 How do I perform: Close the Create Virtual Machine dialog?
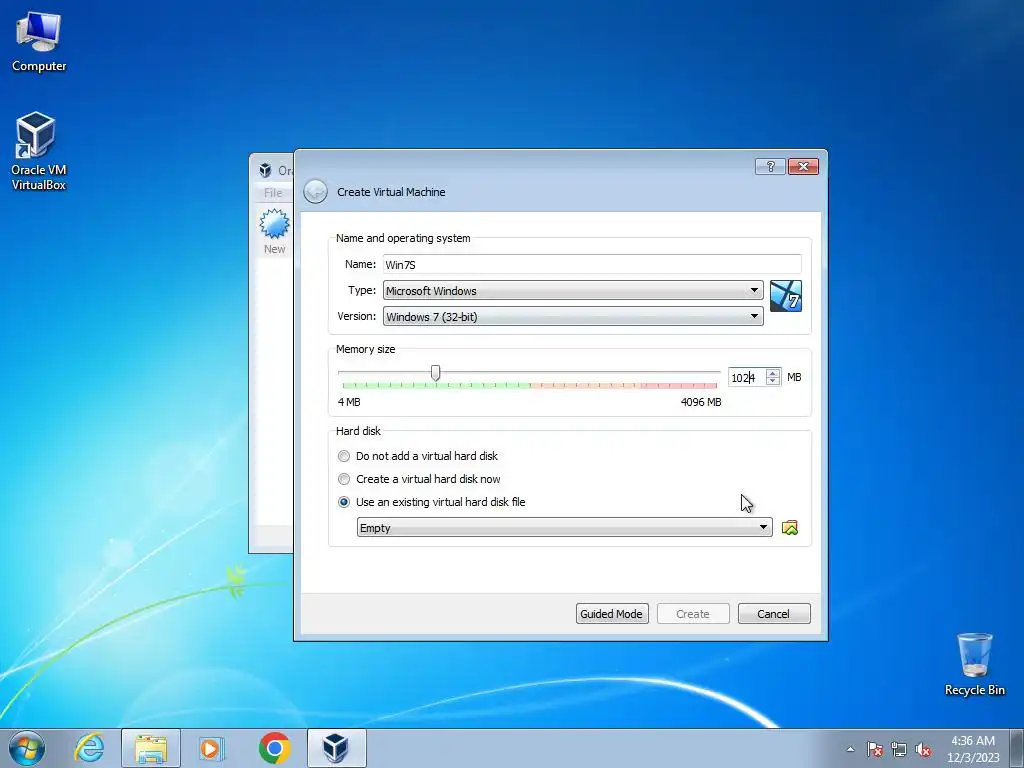[803, 167]
